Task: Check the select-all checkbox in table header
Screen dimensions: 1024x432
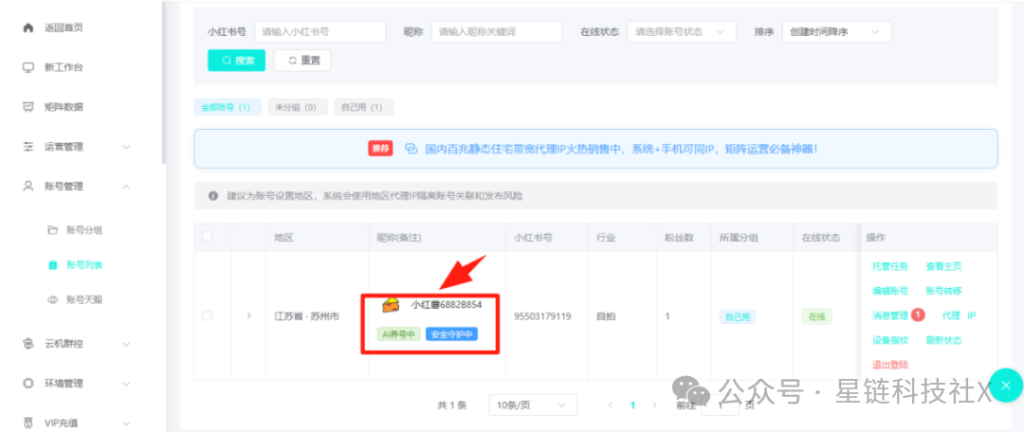Action: click(207, 237)
